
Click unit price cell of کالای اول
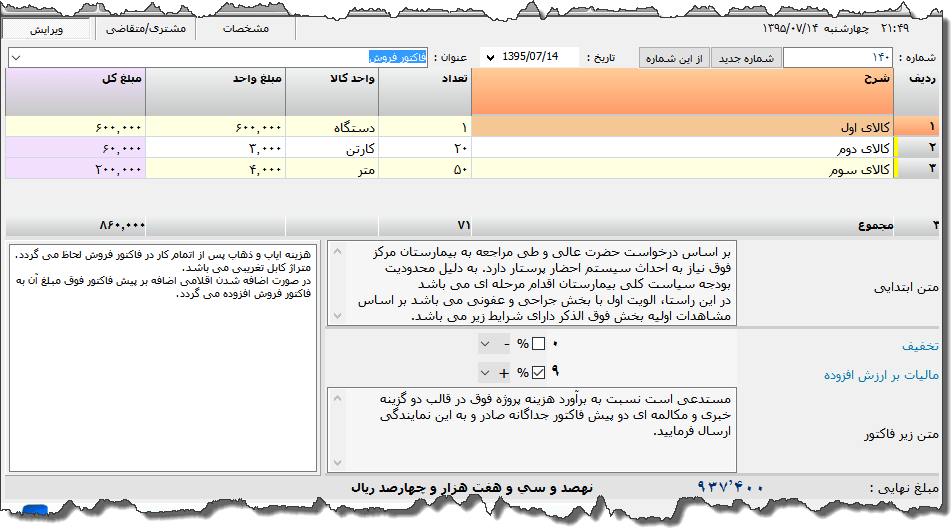(215, 127)
